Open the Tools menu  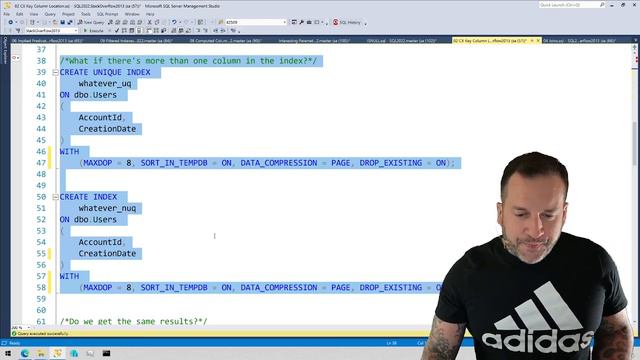[86, 14]
